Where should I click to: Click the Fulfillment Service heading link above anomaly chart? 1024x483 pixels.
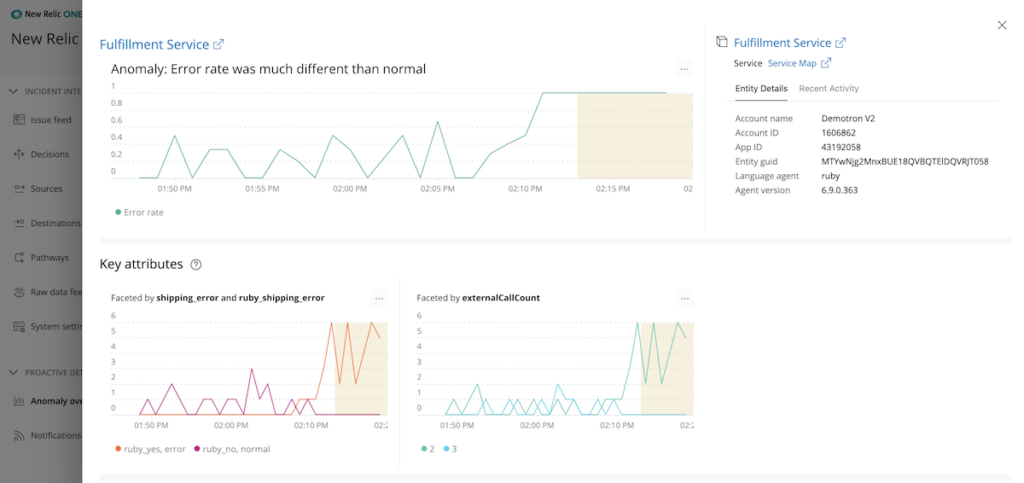point(154,44)
